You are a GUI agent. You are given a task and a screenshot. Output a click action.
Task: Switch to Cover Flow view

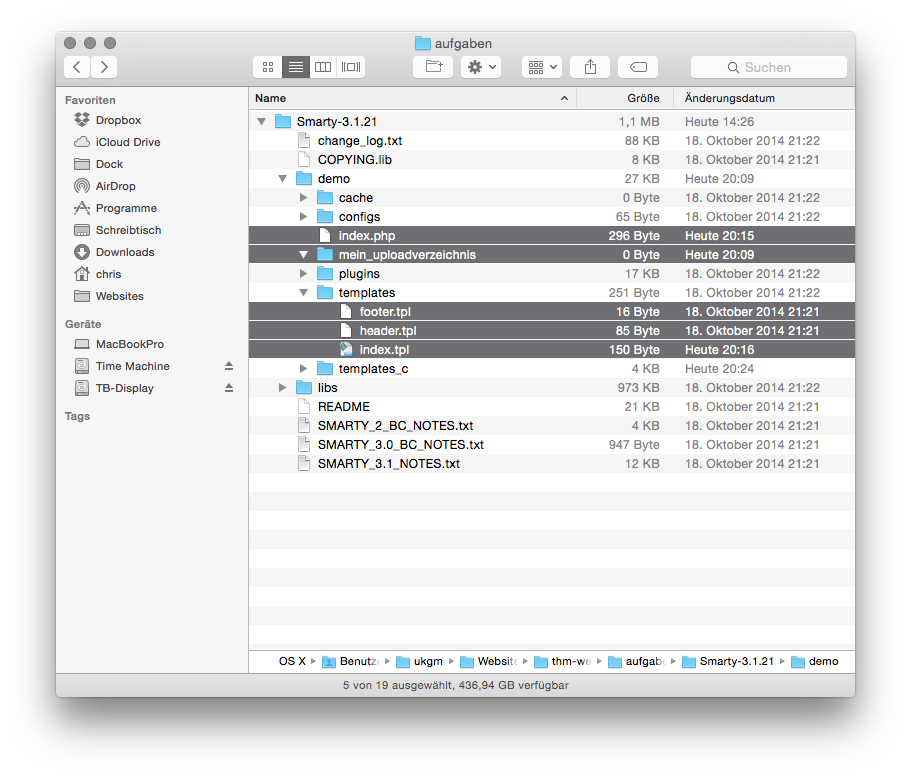point(351,67)
